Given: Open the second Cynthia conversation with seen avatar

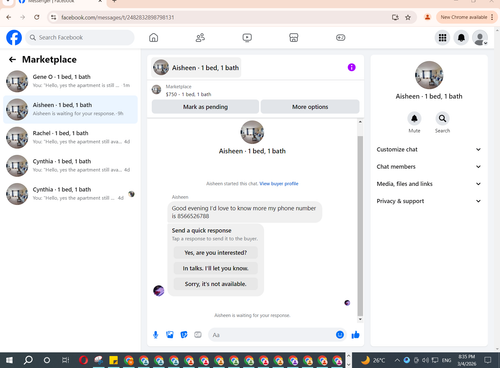Looking at the screenshot, I should coord(70,194).
